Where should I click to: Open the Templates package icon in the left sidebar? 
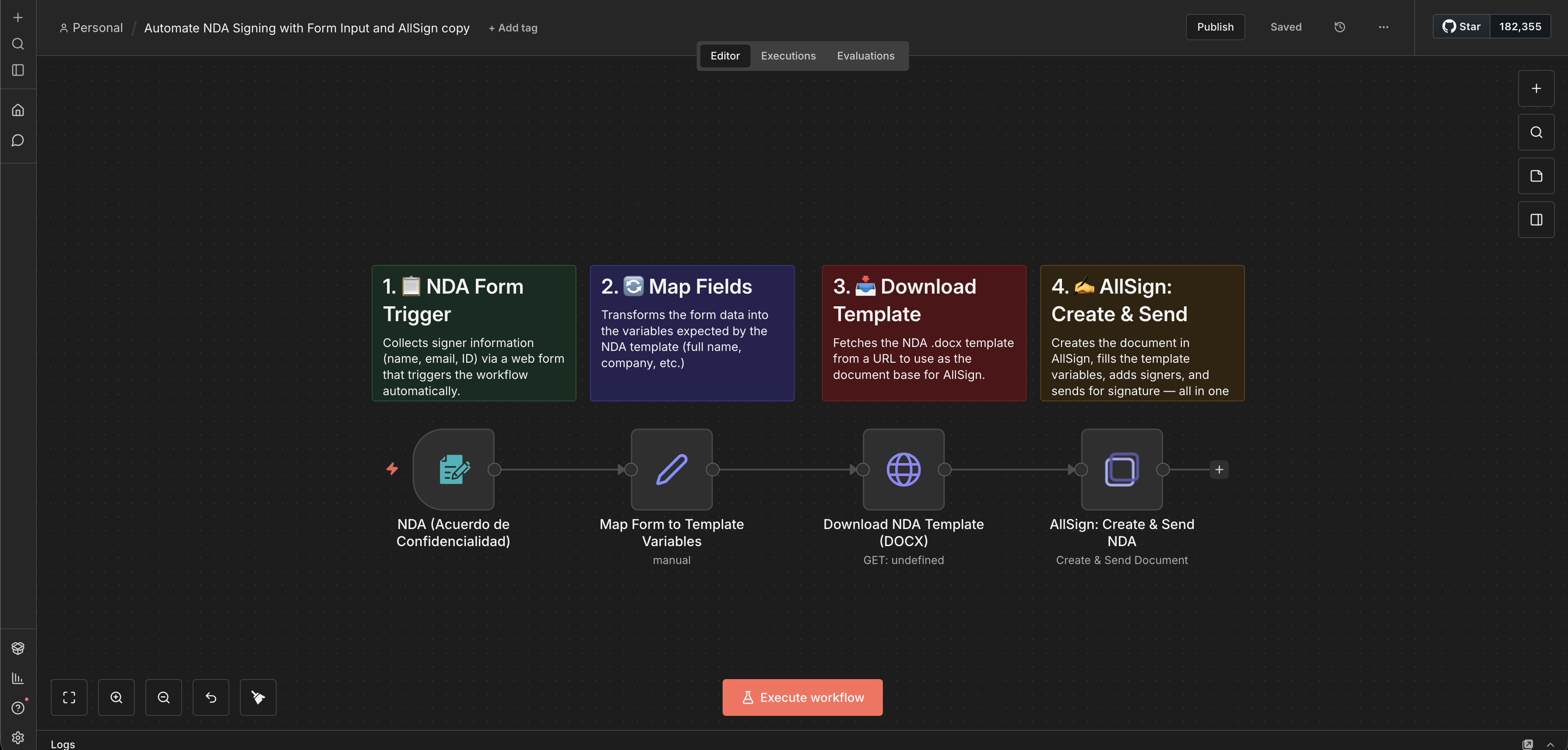click(x=18, y=648)
